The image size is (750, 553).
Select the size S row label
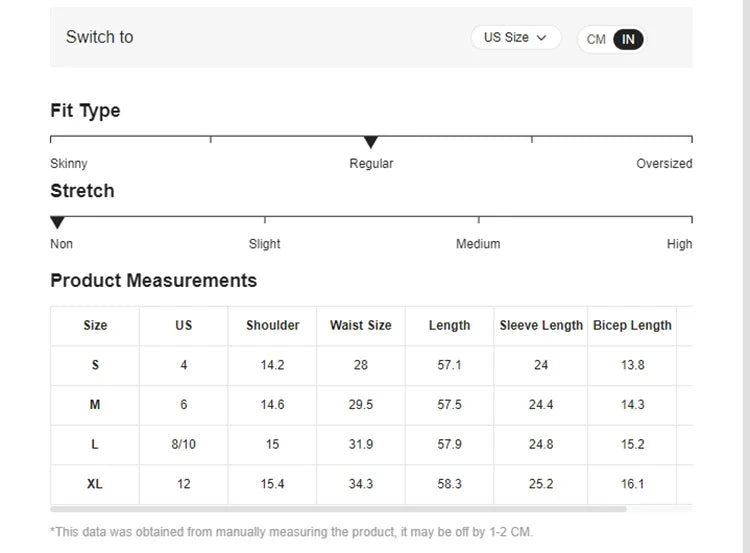[95, 365]
